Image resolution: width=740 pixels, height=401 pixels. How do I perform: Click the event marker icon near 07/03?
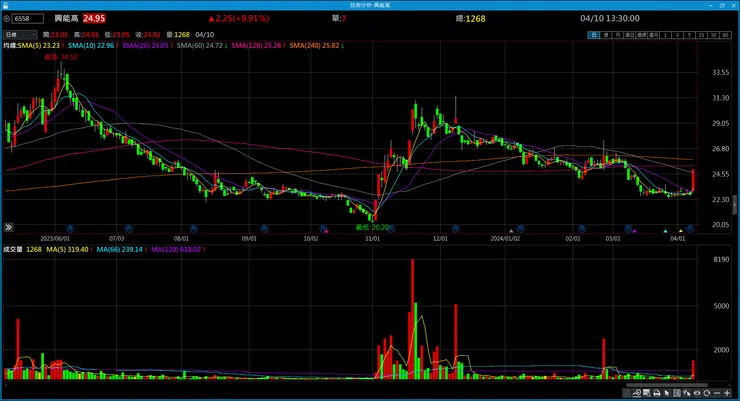click(128, 228)
